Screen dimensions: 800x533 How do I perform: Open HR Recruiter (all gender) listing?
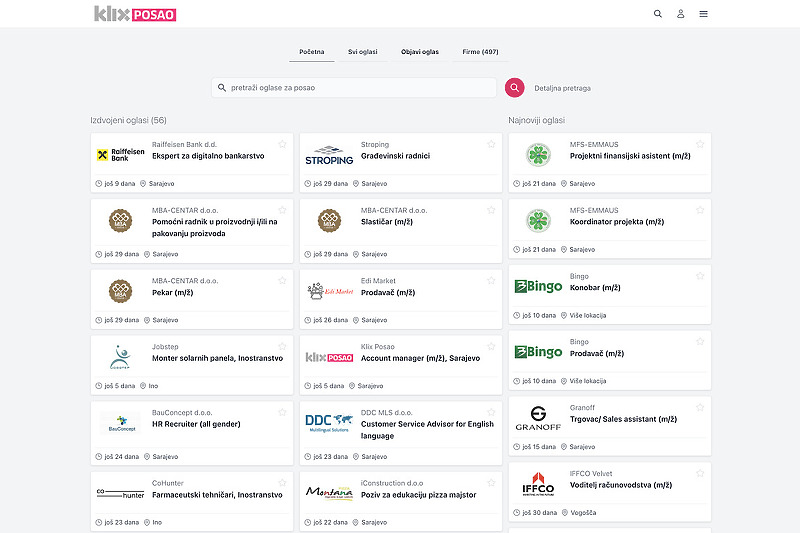coord(196,424)
